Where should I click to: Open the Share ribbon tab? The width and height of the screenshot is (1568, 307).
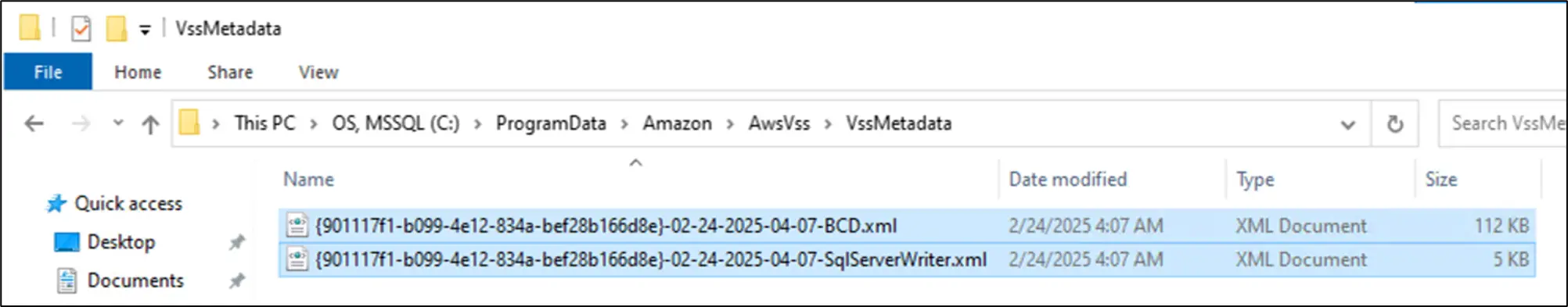(230, 72)
